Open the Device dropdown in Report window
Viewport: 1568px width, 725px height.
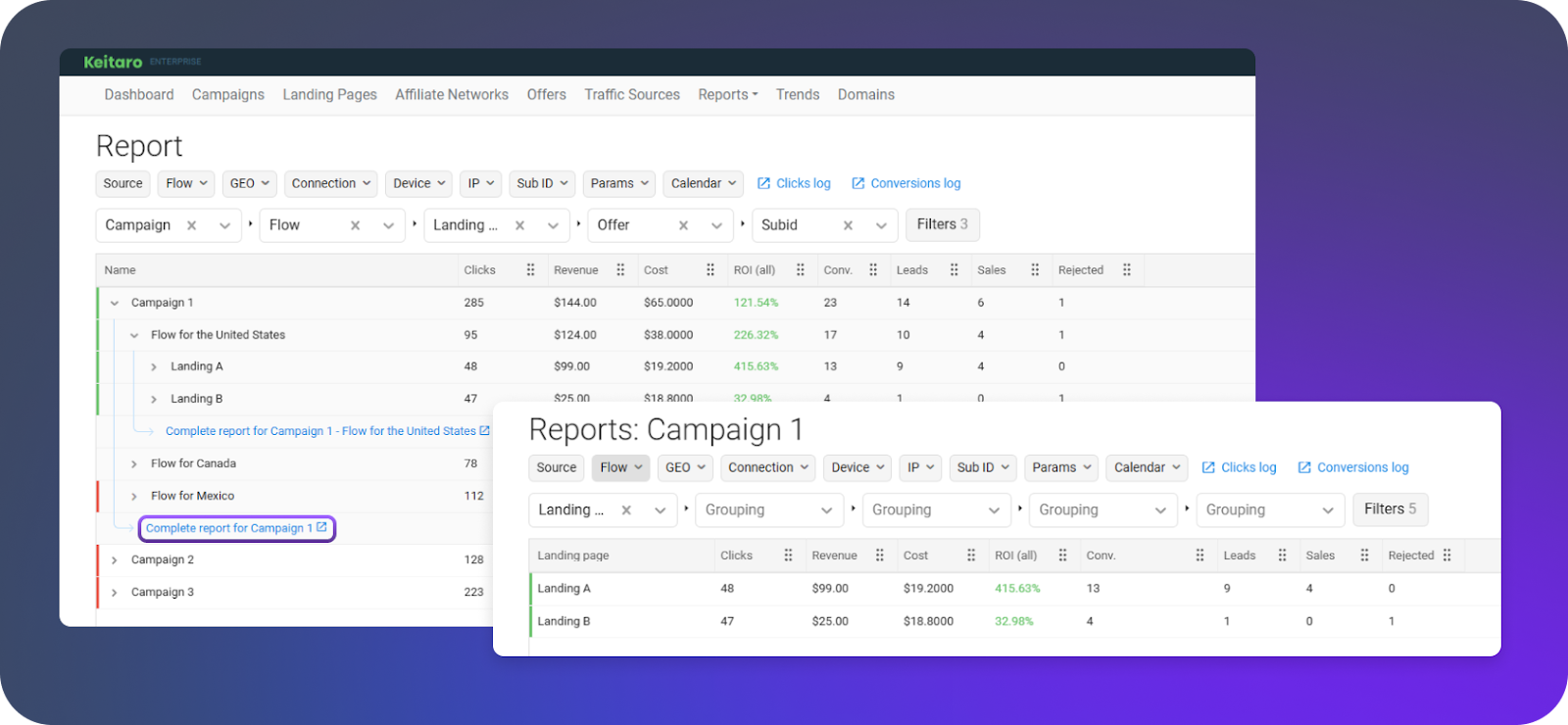point(418,183)
